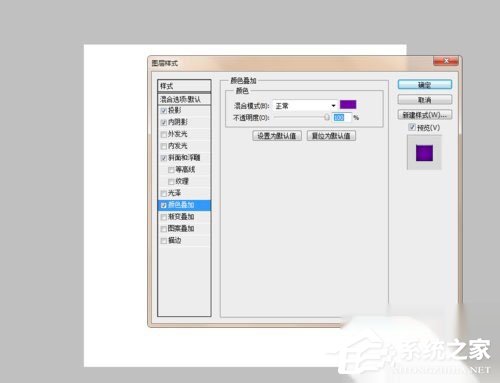Enable the 光泽 satin checkbox
This screenshot has height=383, width=500.
point(163,193)
